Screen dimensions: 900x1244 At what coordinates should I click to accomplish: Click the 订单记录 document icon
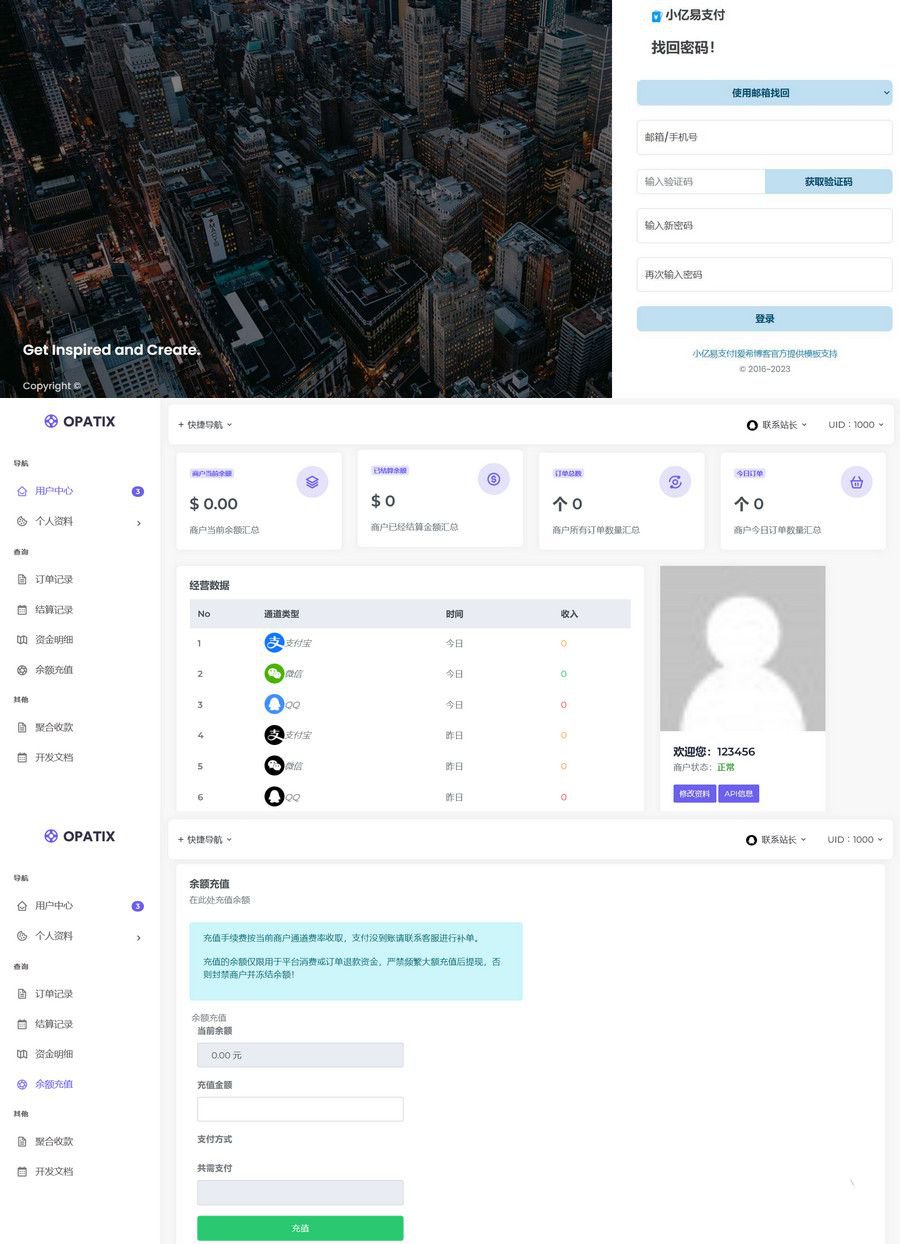22,579
